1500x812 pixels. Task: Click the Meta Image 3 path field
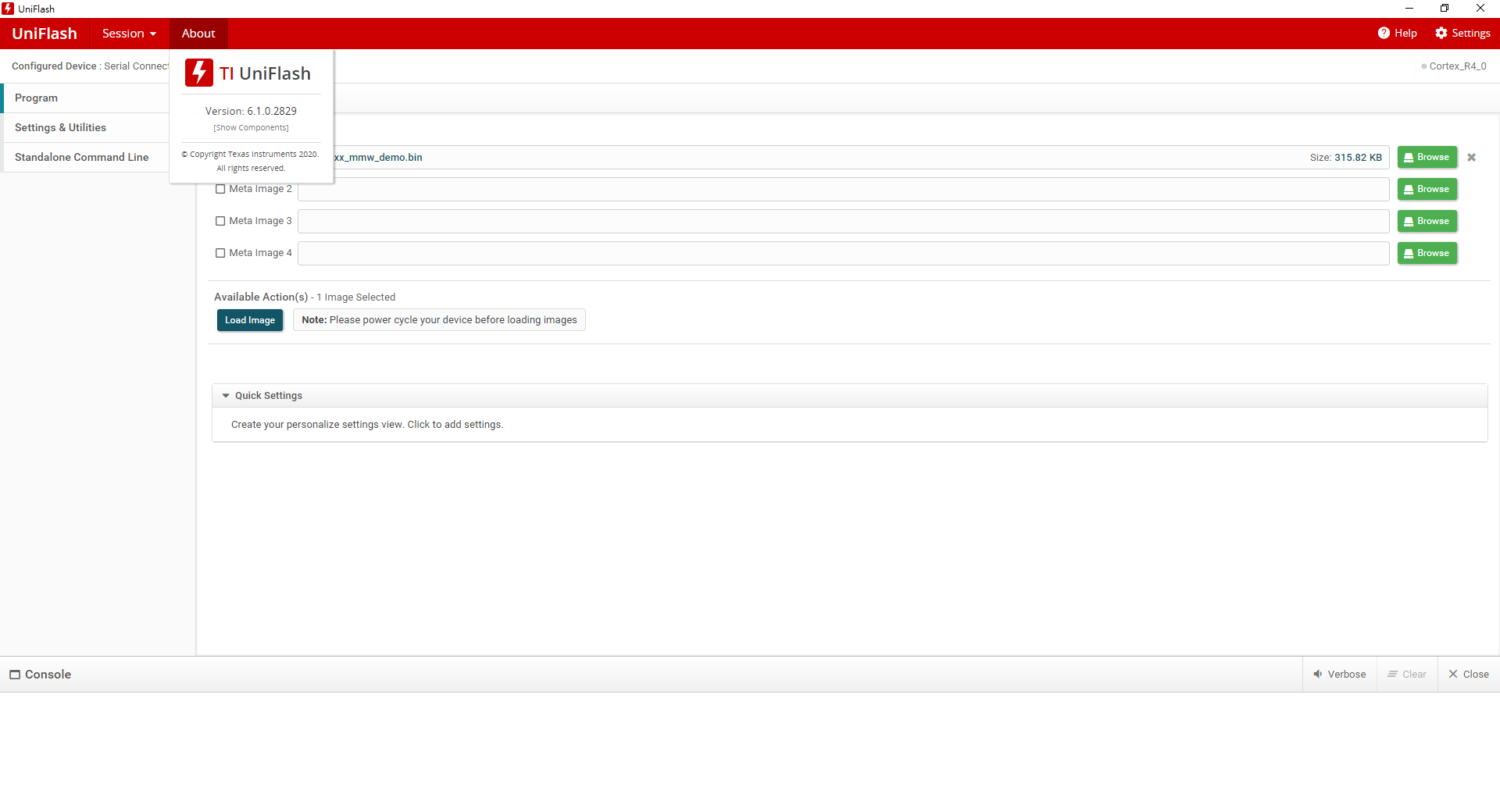(843, 221)
